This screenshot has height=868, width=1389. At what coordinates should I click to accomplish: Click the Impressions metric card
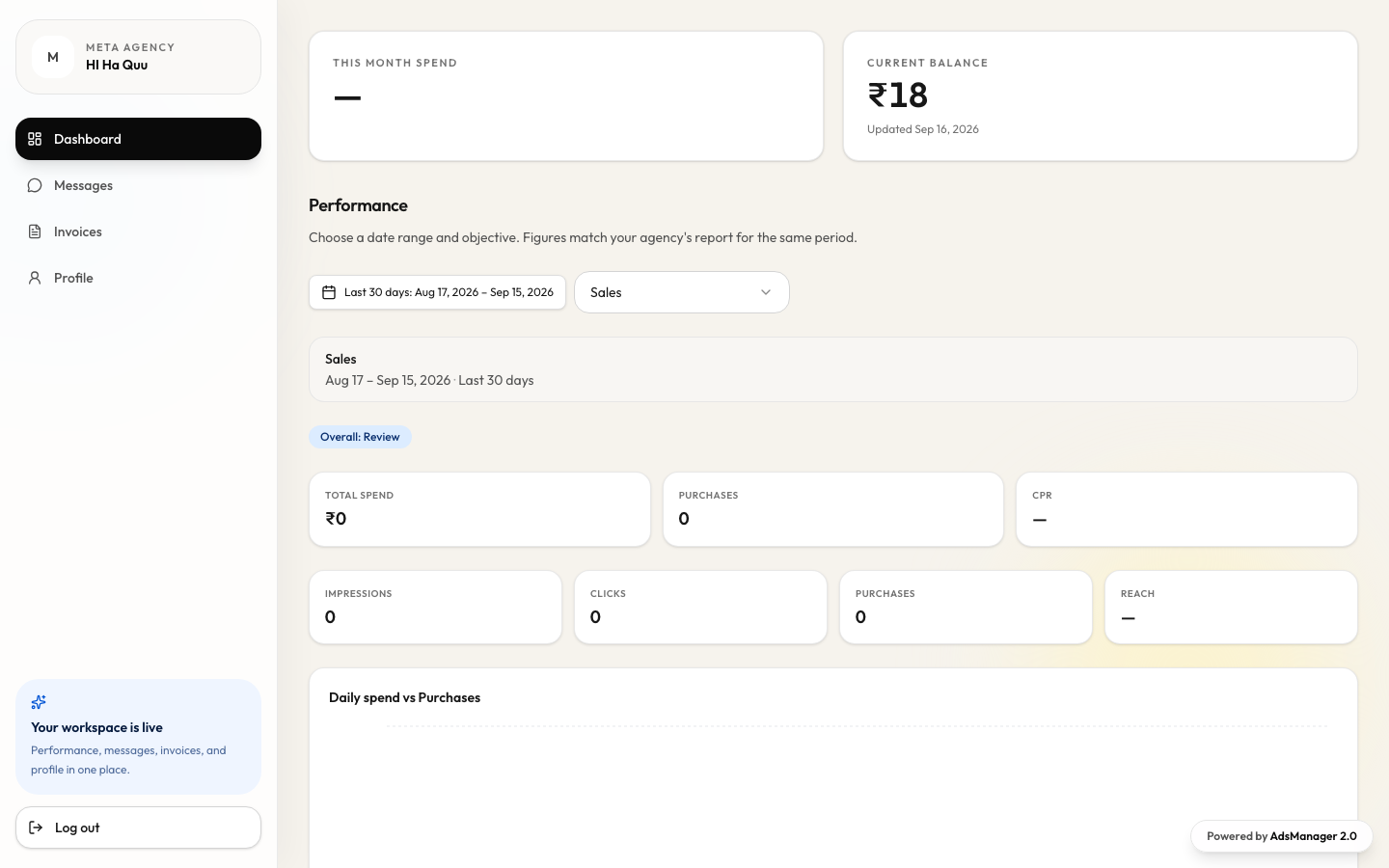tap(435, 608)
